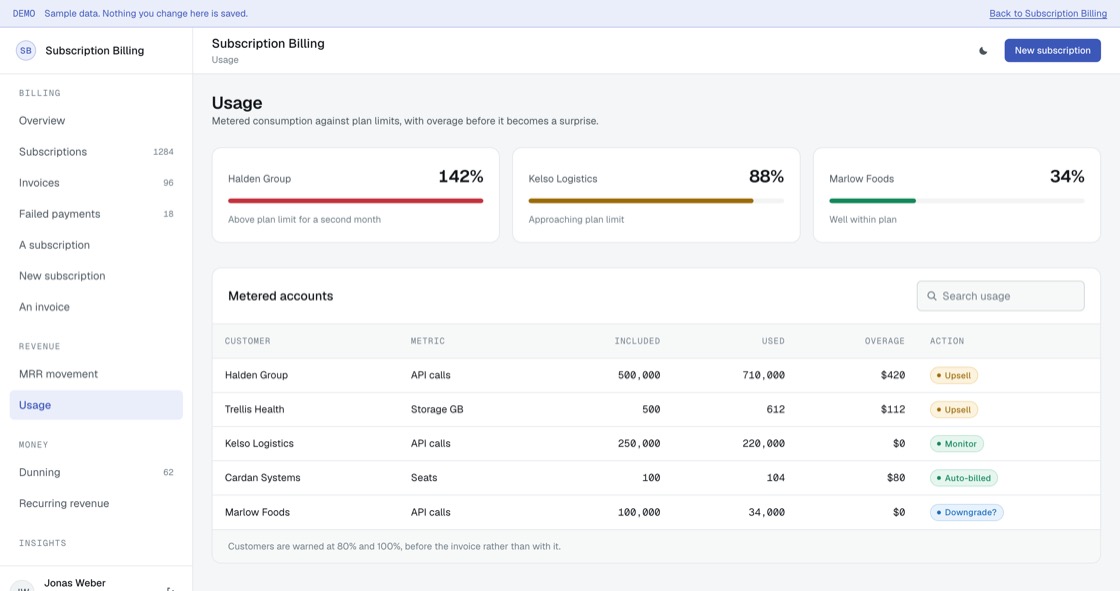This screenshot has width=1120, height=591.
Task: Click Downgrade? badge for Marlow Foods
Action: [x=966, y=512]
